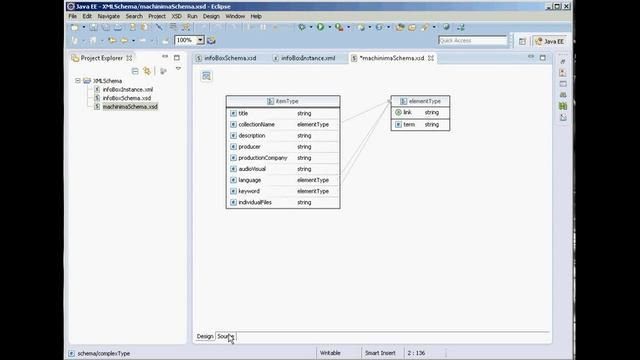Switch to infoBoxInstance.xml editor tab
640x360 pixels.
click(x=304, y=58)
